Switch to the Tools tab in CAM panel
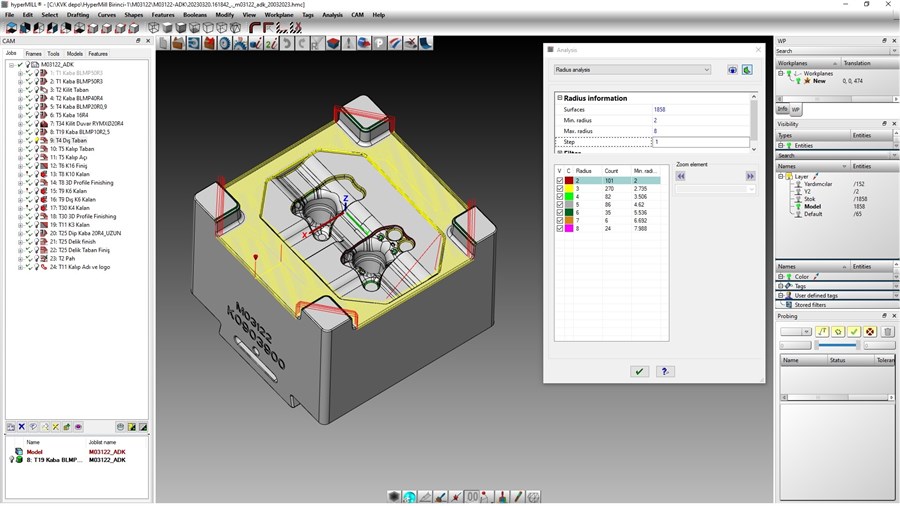 click(x=53, y=53)
